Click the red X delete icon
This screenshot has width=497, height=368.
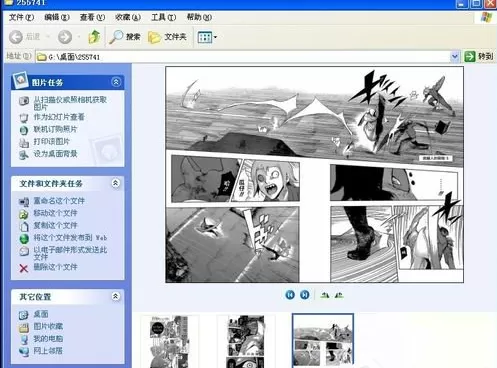24,268
